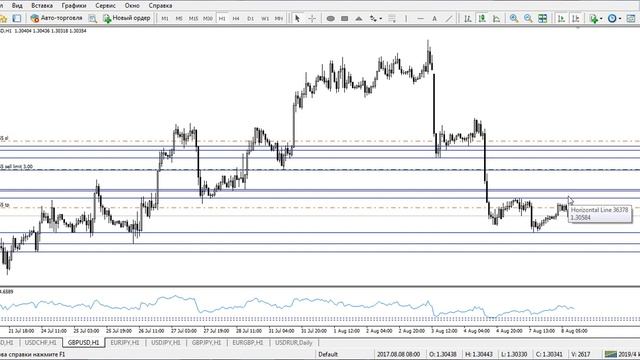The image size is (640, 360).
Task: Zoom out of the chart
Action: tap(528, 18)
